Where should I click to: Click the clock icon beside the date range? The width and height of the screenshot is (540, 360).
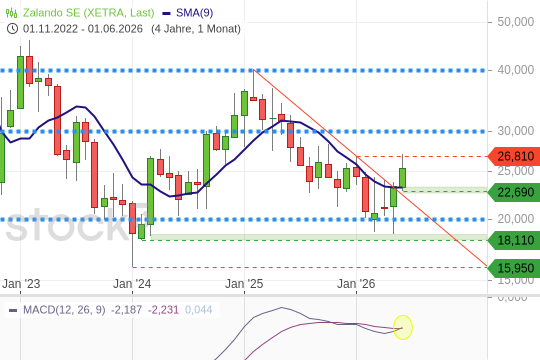click(12, 28)
